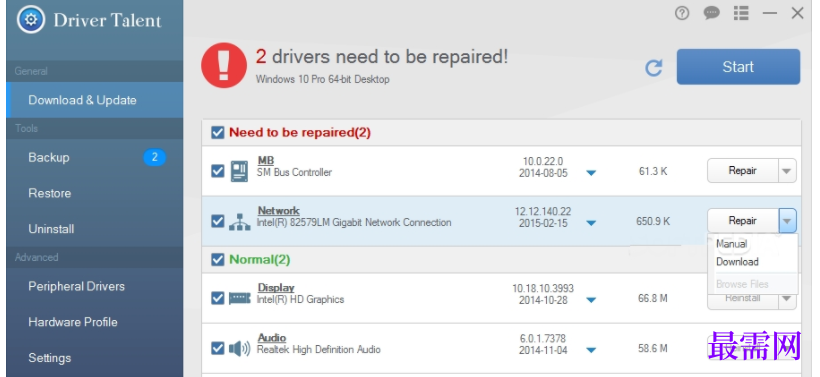Repair the Intel 82579LM Network driver
The height and width of the screenshot is (377, 820).
coord(743,221)
